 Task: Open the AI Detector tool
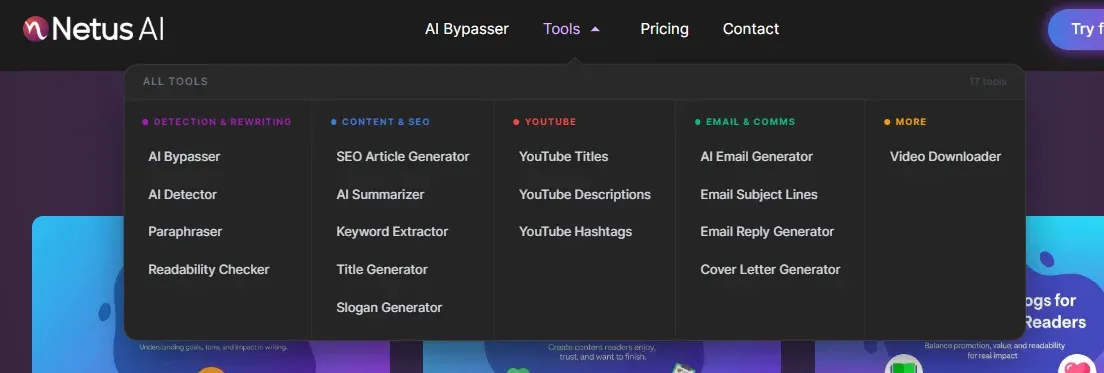click(182, 194)
